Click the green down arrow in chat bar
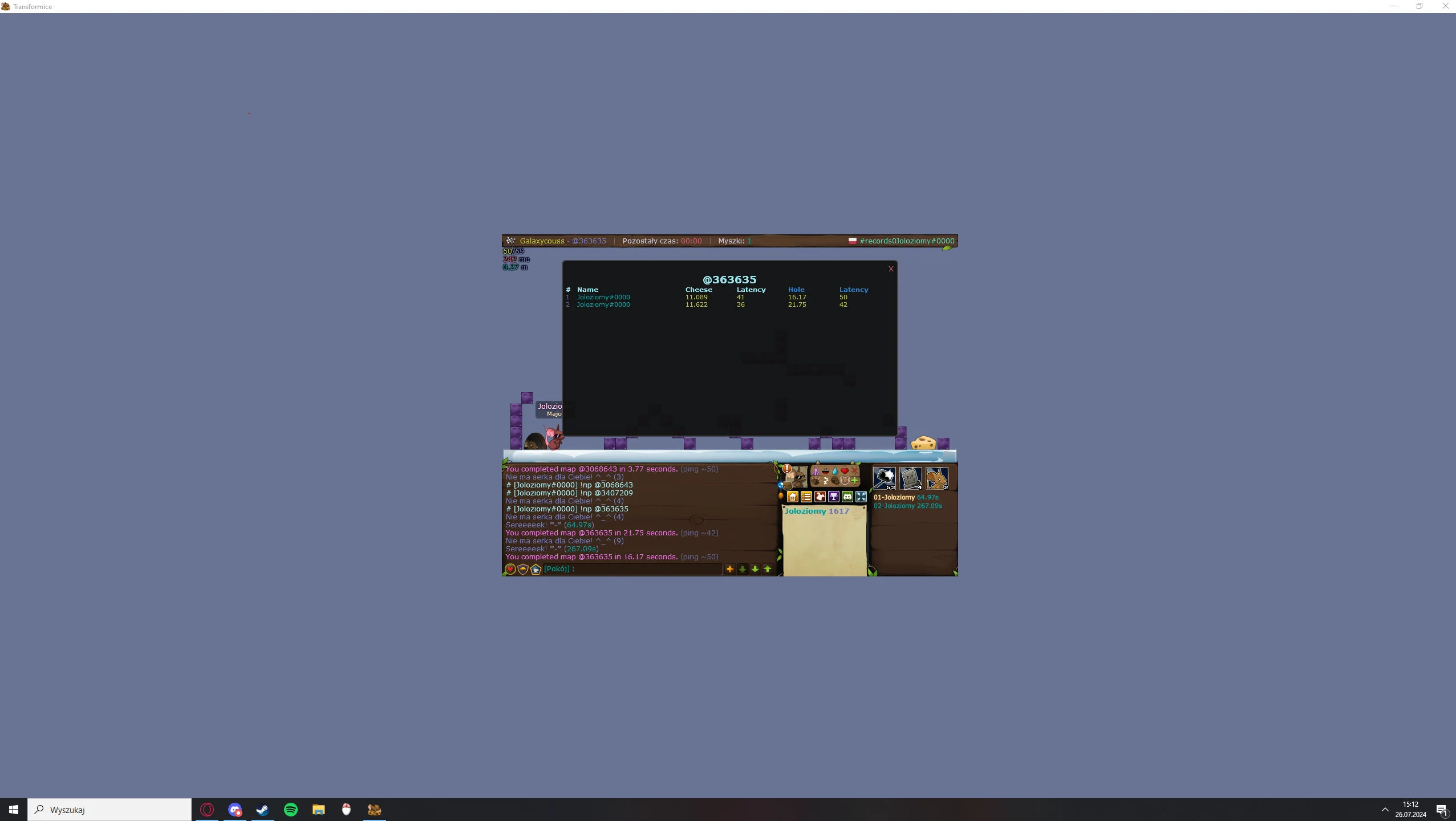 [755, 569]
